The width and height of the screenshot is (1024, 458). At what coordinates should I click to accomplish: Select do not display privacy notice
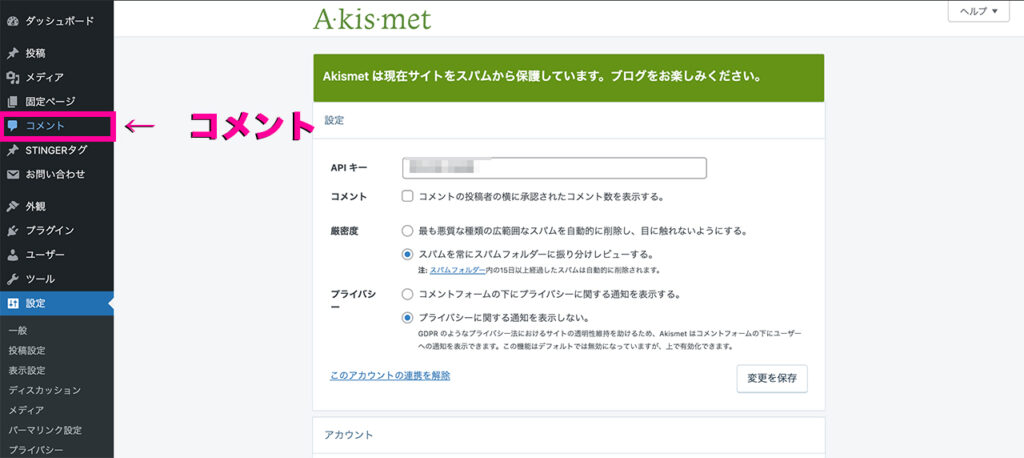(408, 318)
